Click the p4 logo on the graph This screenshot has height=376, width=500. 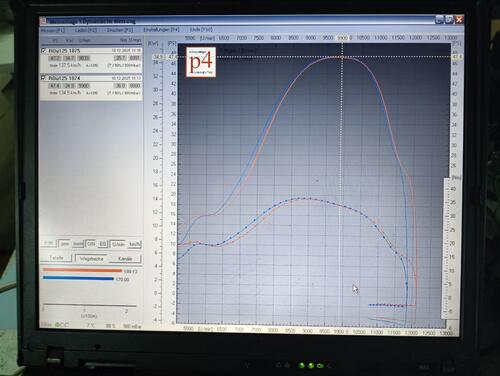pyautogui.click(x=201, y=62)
